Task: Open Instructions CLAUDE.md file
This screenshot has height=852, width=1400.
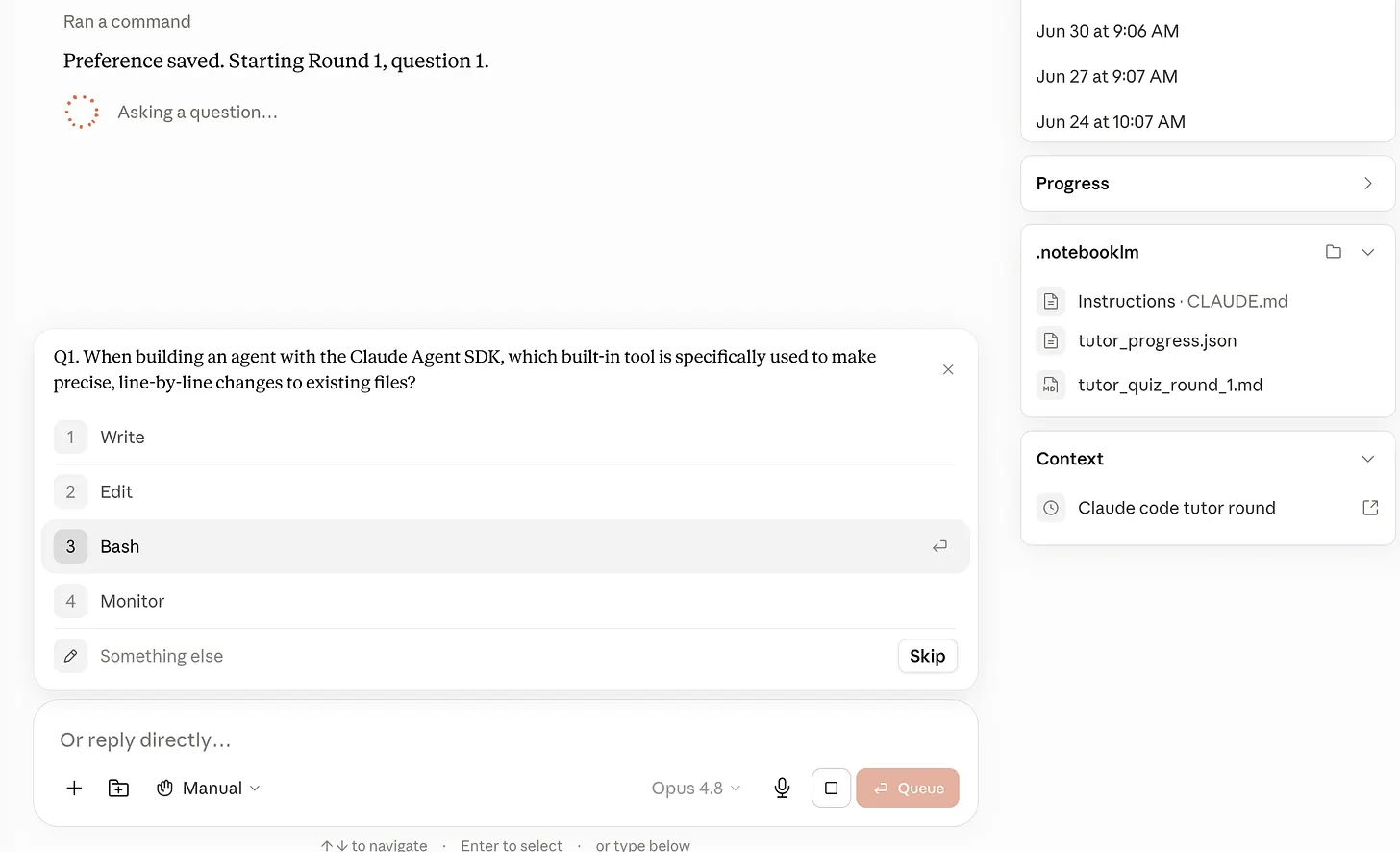Action: tap(1208, 302)
